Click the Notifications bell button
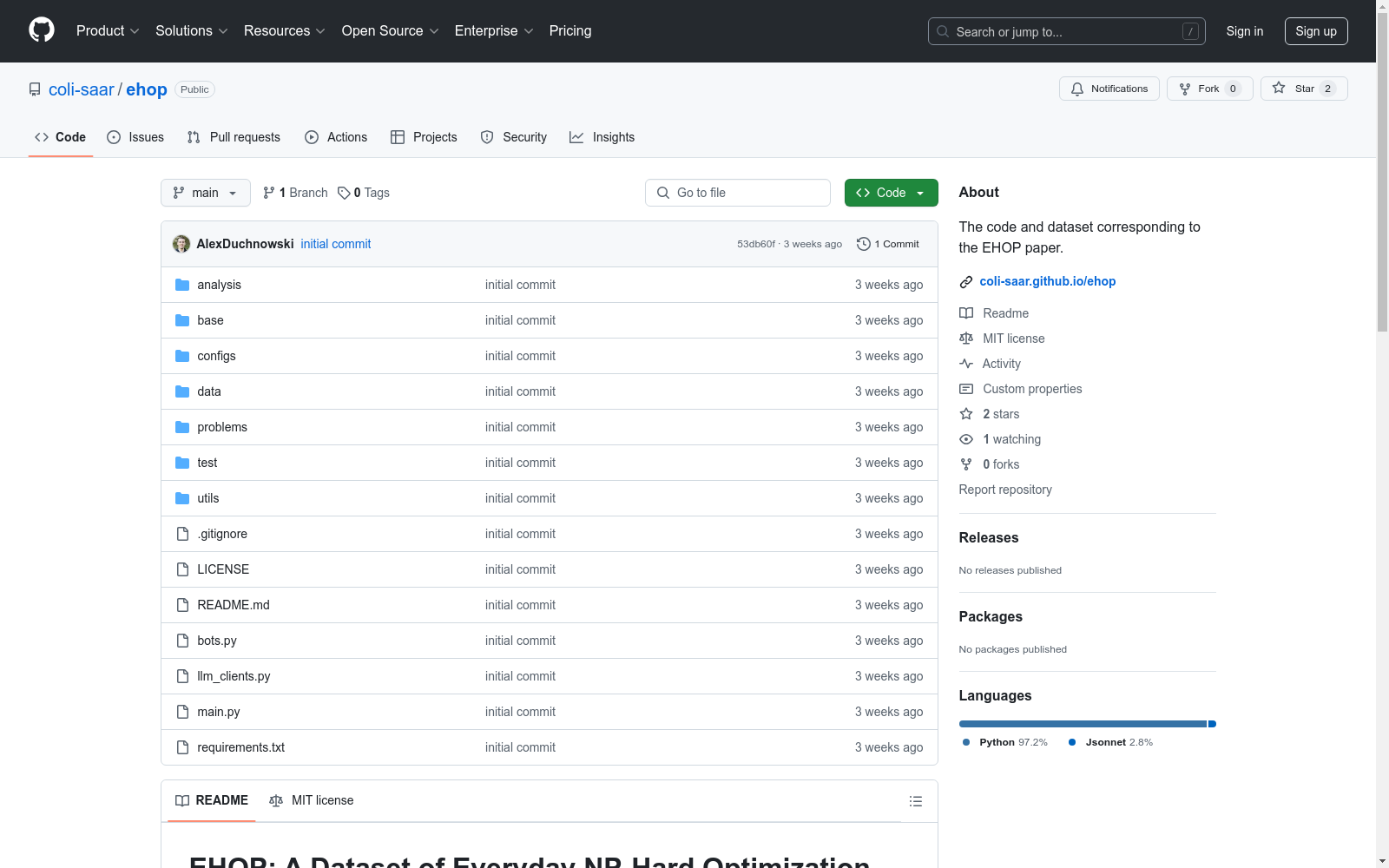Screen dimensions: 1389x868 point(1109,89)
